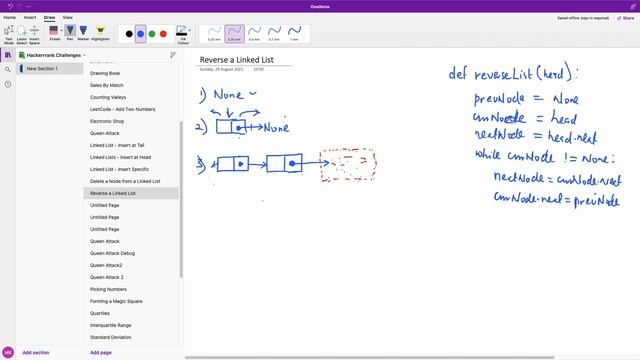Click the Add page button
Viewport: 640px width, 360px height.
pyautogui.click(x=101, y=353)
